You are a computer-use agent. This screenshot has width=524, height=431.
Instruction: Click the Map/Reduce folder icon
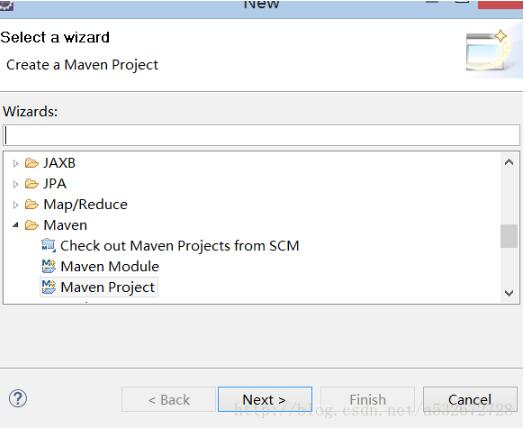click(31, 204)
